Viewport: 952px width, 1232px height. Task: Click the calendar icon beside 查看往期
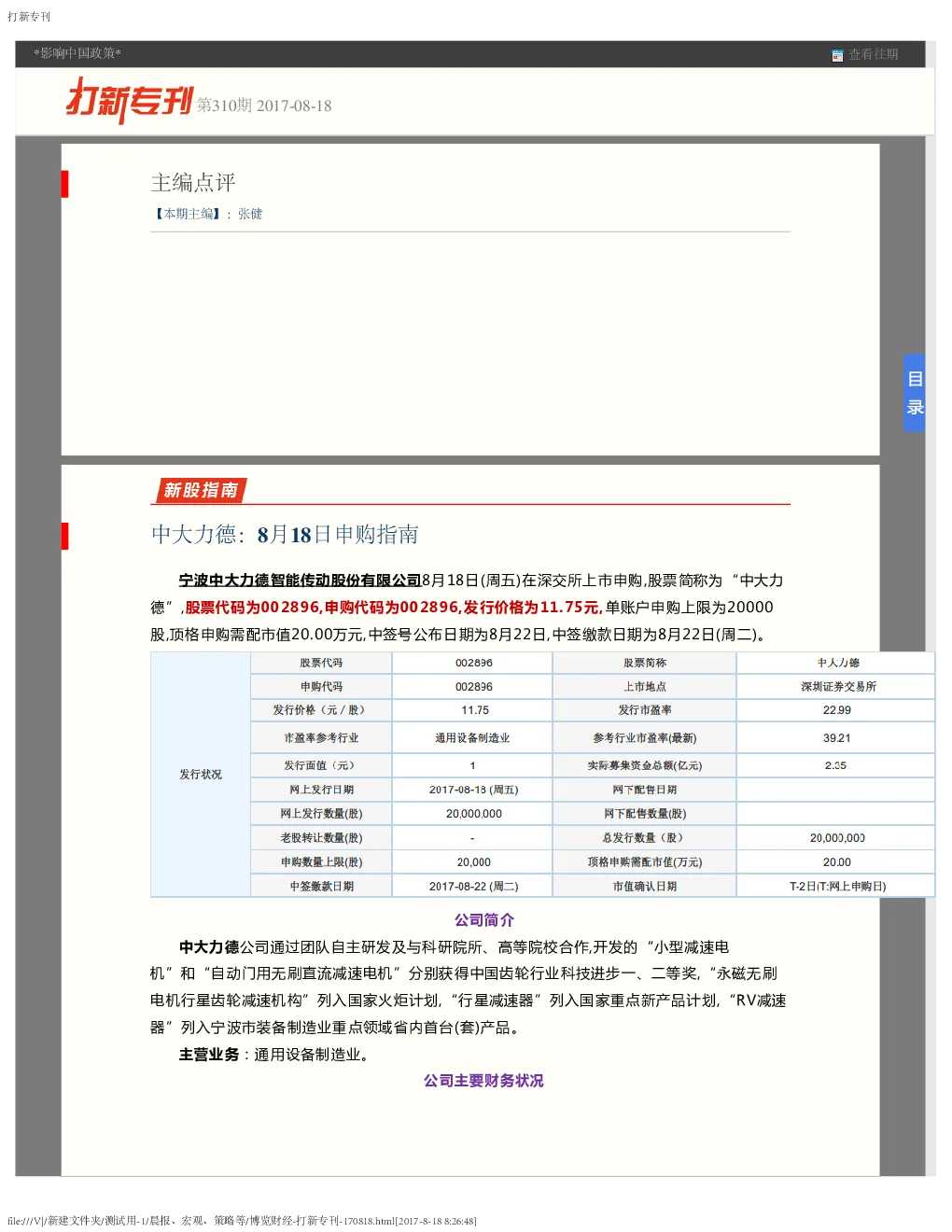(837, 55)
